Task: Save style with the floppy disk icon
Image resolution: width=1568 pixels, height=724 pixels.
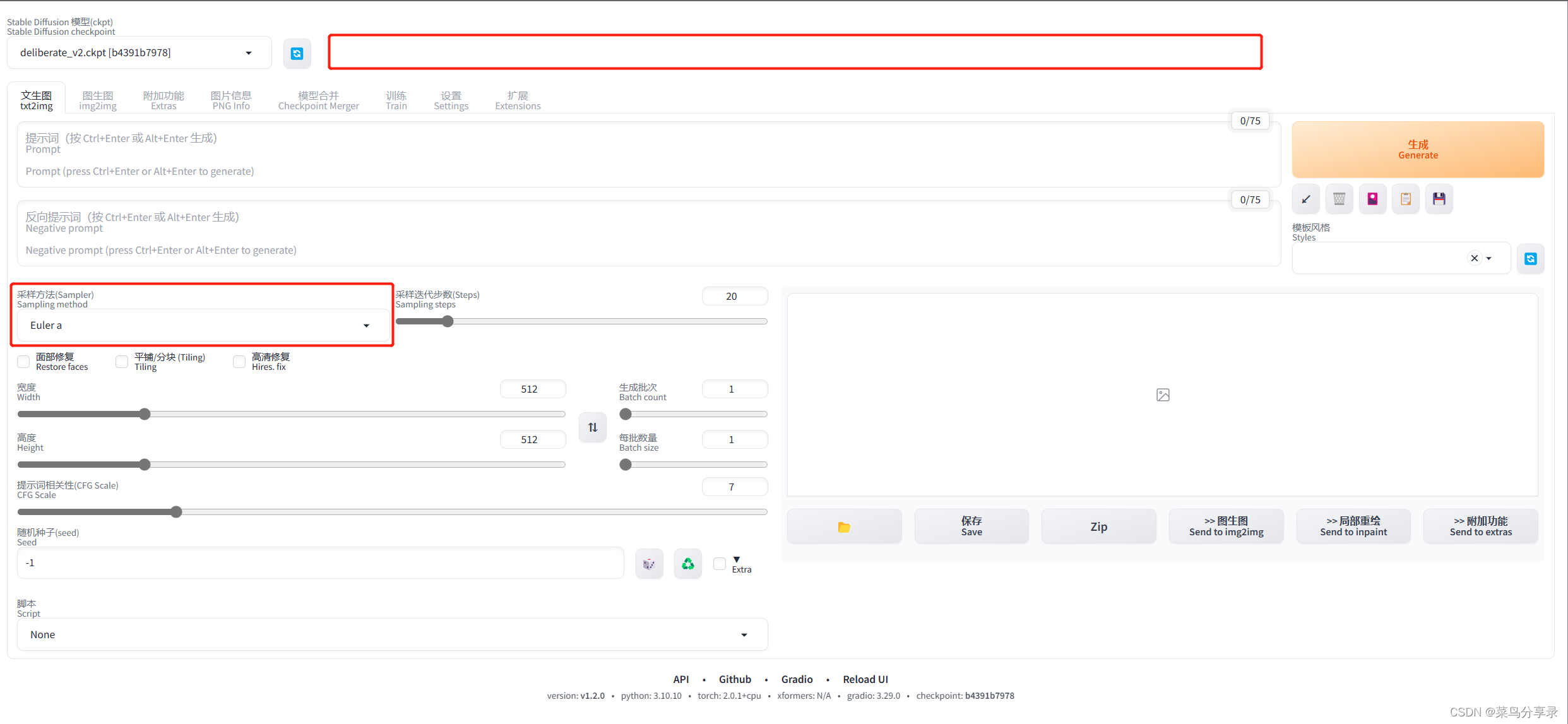Action: pos(1439,199)
